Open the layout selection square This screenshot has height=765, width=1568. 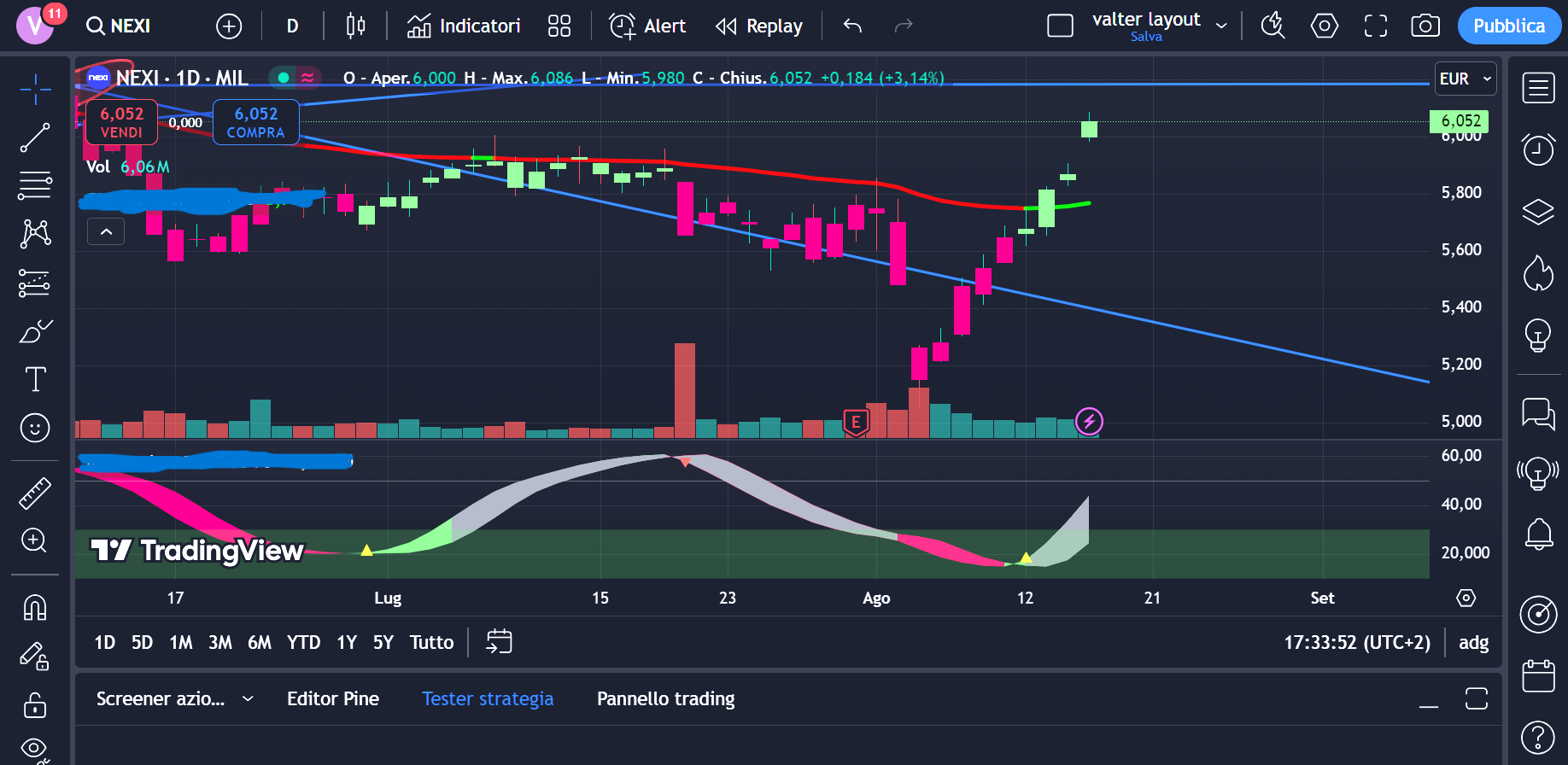1060,26
